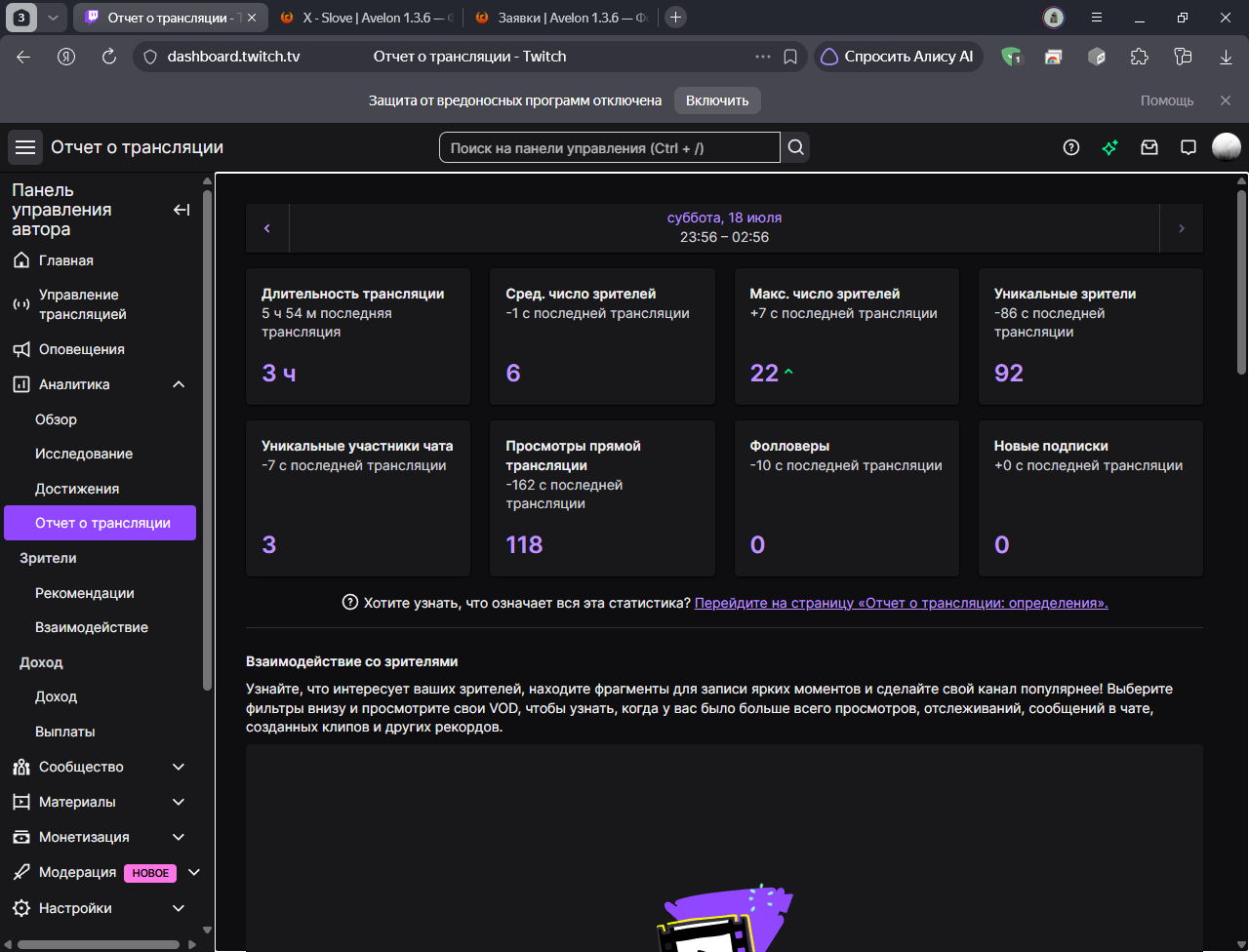The height and width of the screenshot is (952, 1249).
Task: Dismiss the malware protection notification bar
Action: pos(1226,100)
